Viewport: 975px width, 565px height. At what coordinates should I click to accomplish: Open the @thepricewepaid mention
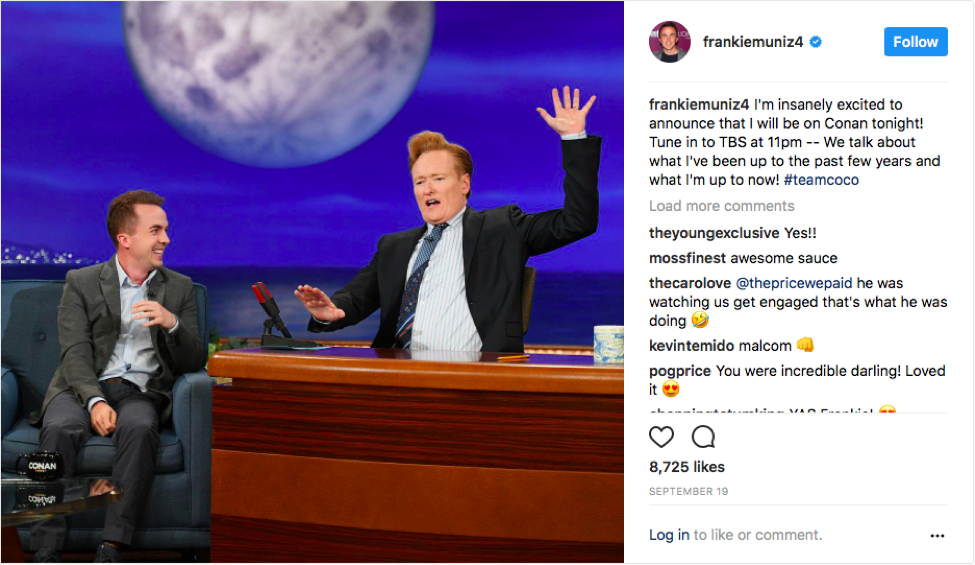pos(793,283)
